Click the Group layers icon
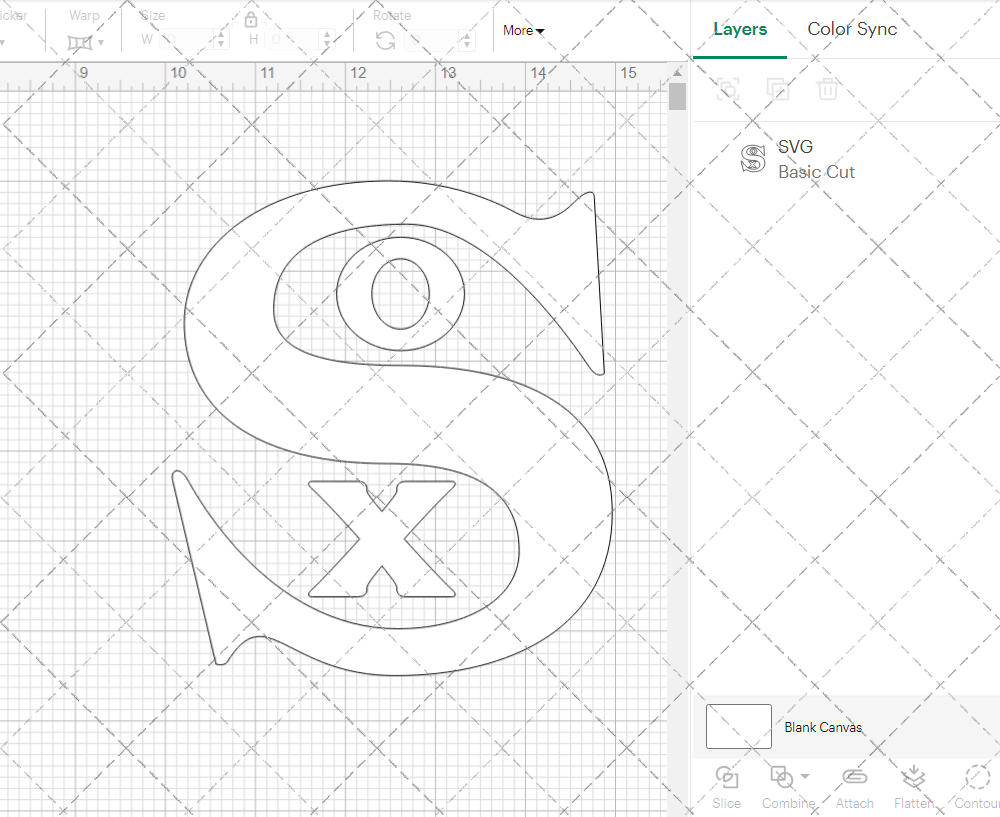This screenshot has width=1000, height=817. 728,89
